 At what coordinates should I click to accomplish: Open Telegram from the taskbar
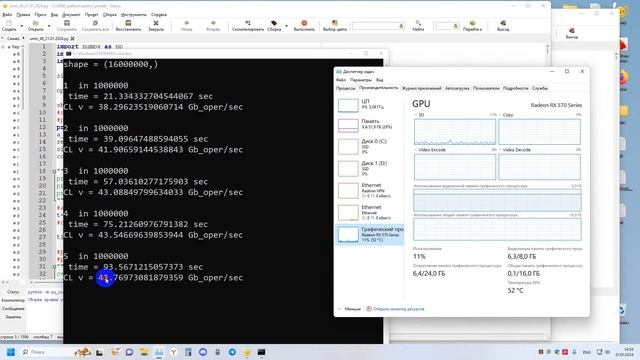(x=232, y=352)
